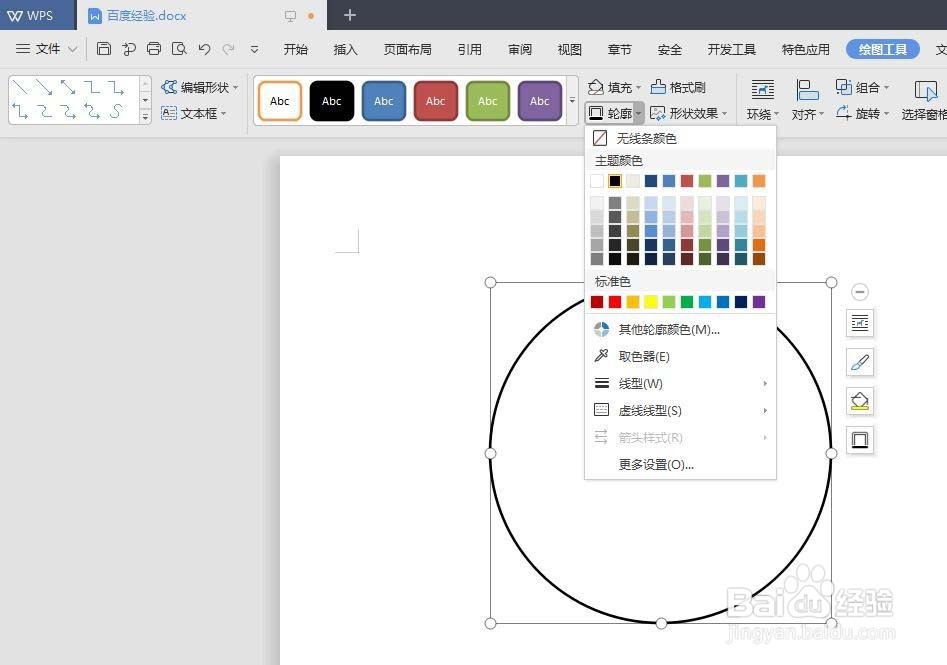The height and width of the screenshot is (665, 947).
Task: Expand the Dash Style (虚线线型) submenu
Action: pos(650,410)
